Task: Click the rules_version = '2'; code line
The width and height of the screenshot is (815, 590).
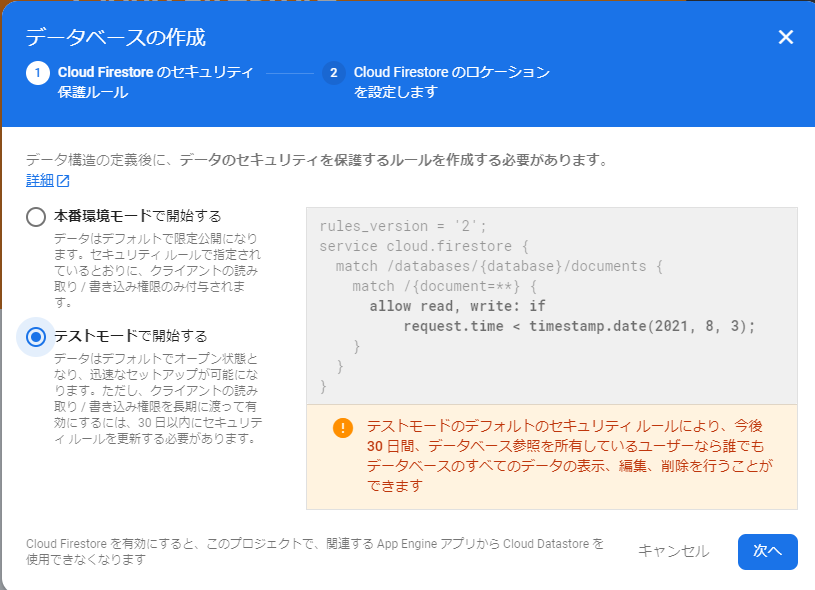Action: [403, 226]
